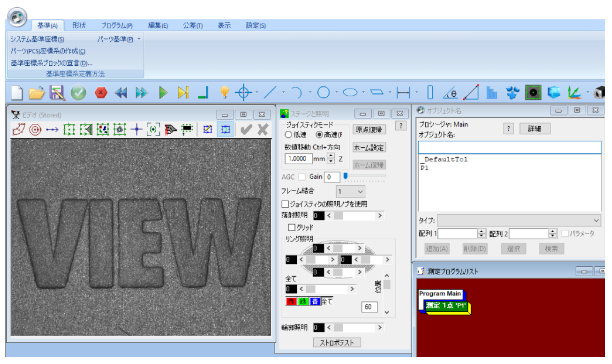Image resolution: width=612 pixels, height=364 pixels.
Task: Toggle the blue ring light color
Action: pyautogui.click(x=315, y=302)
